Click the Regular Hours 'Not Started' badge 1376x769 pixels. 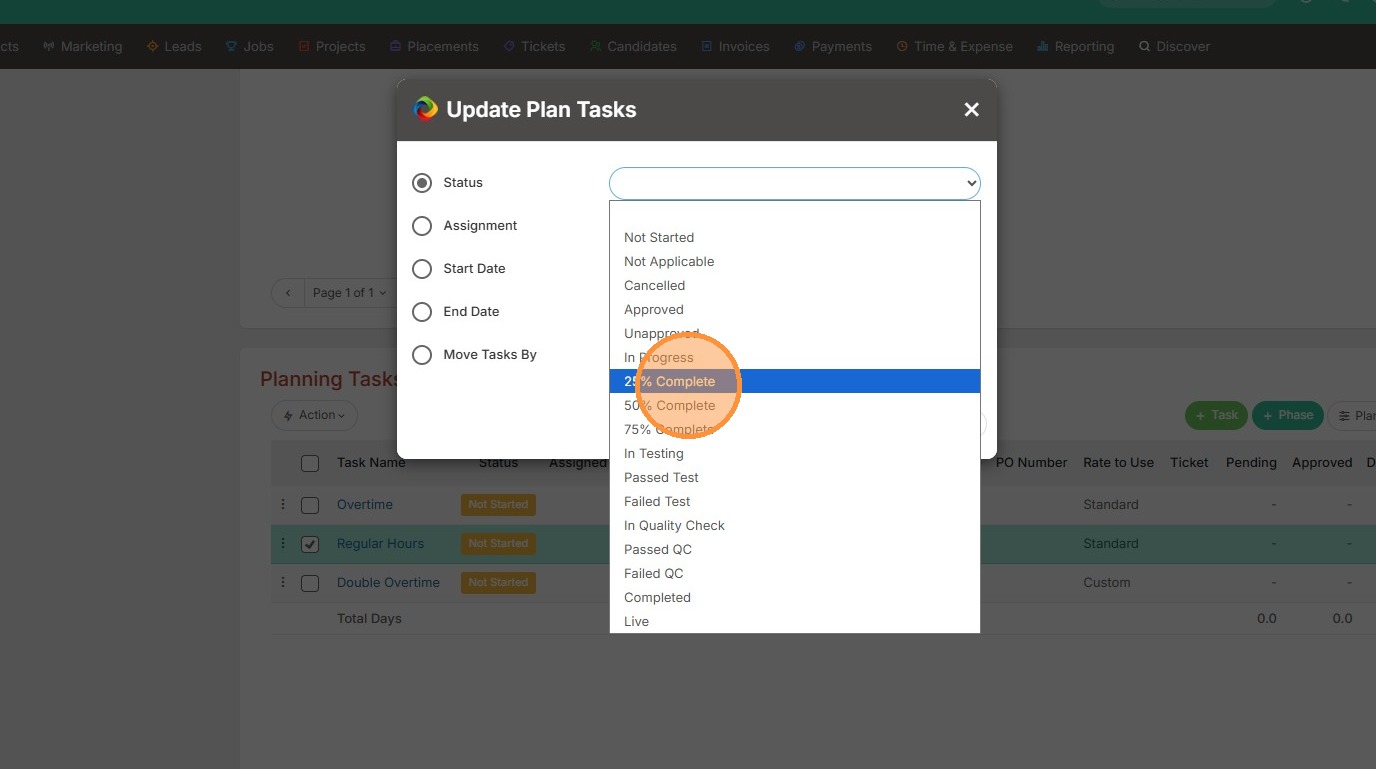(x=498, y=543)
